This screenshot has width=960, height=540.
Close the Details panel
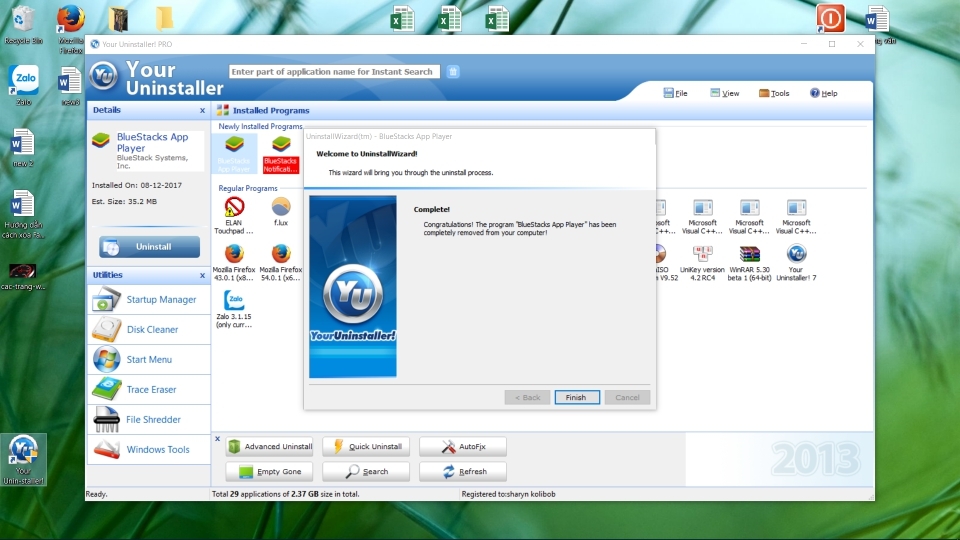click(202, 110)
